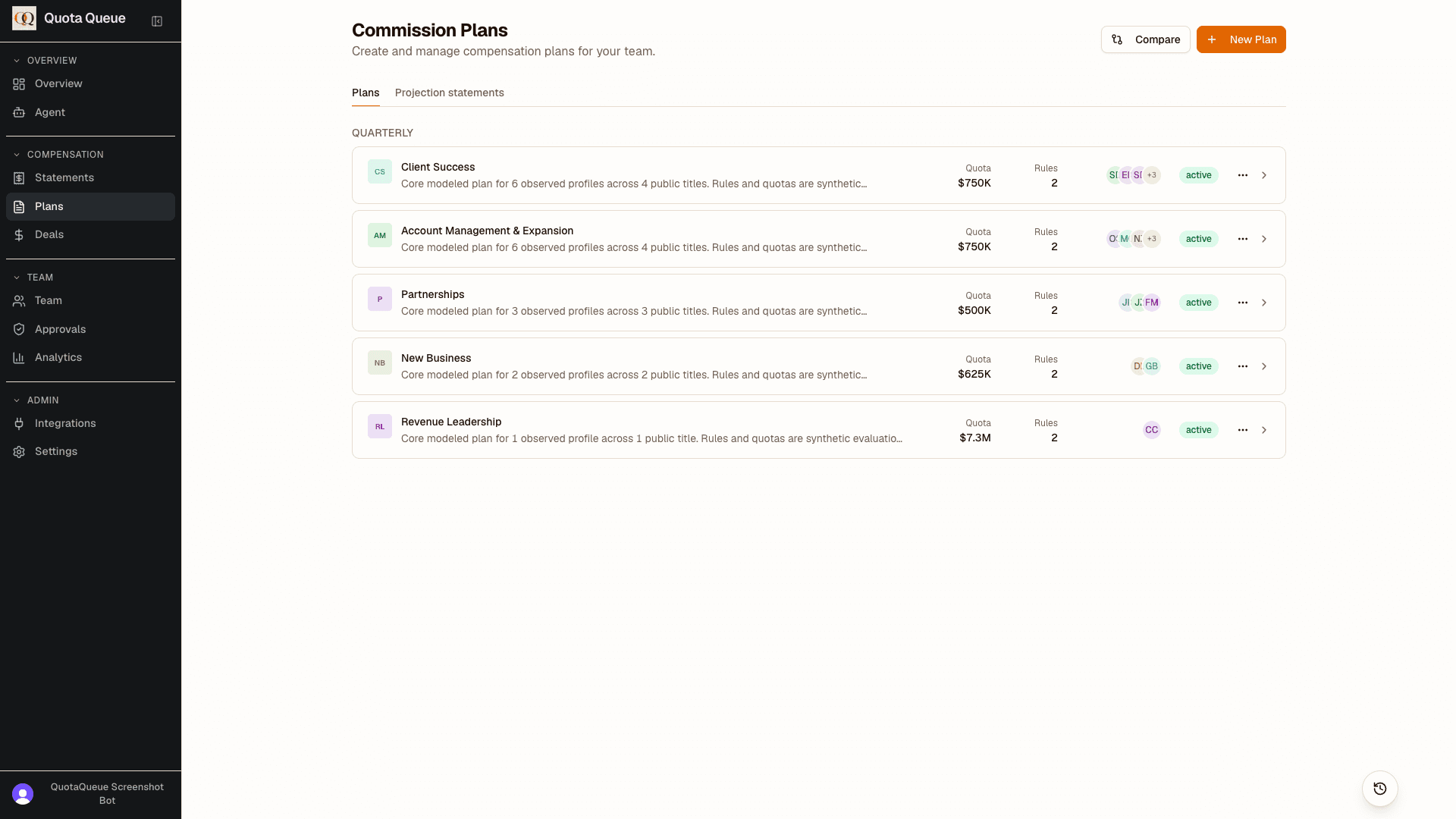Click the QuotaQueue Screenshot Bot avatar
Viewport: 1456px width, 819px height.
click(23, 794)
